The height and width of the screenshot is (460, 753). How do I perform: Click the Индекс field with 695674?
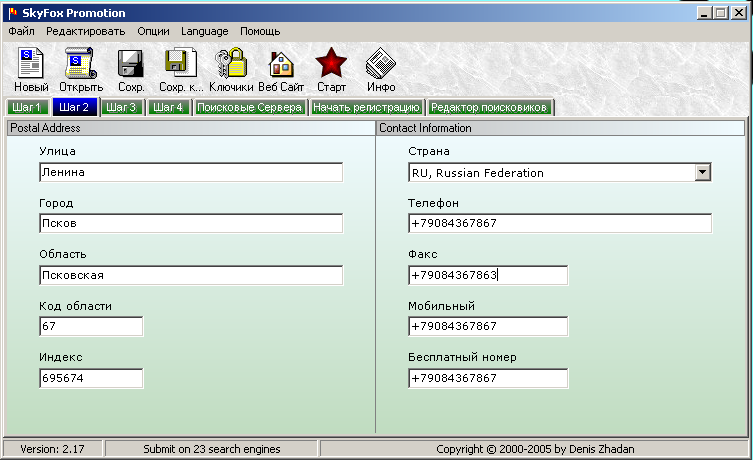[x=91, y=378]
